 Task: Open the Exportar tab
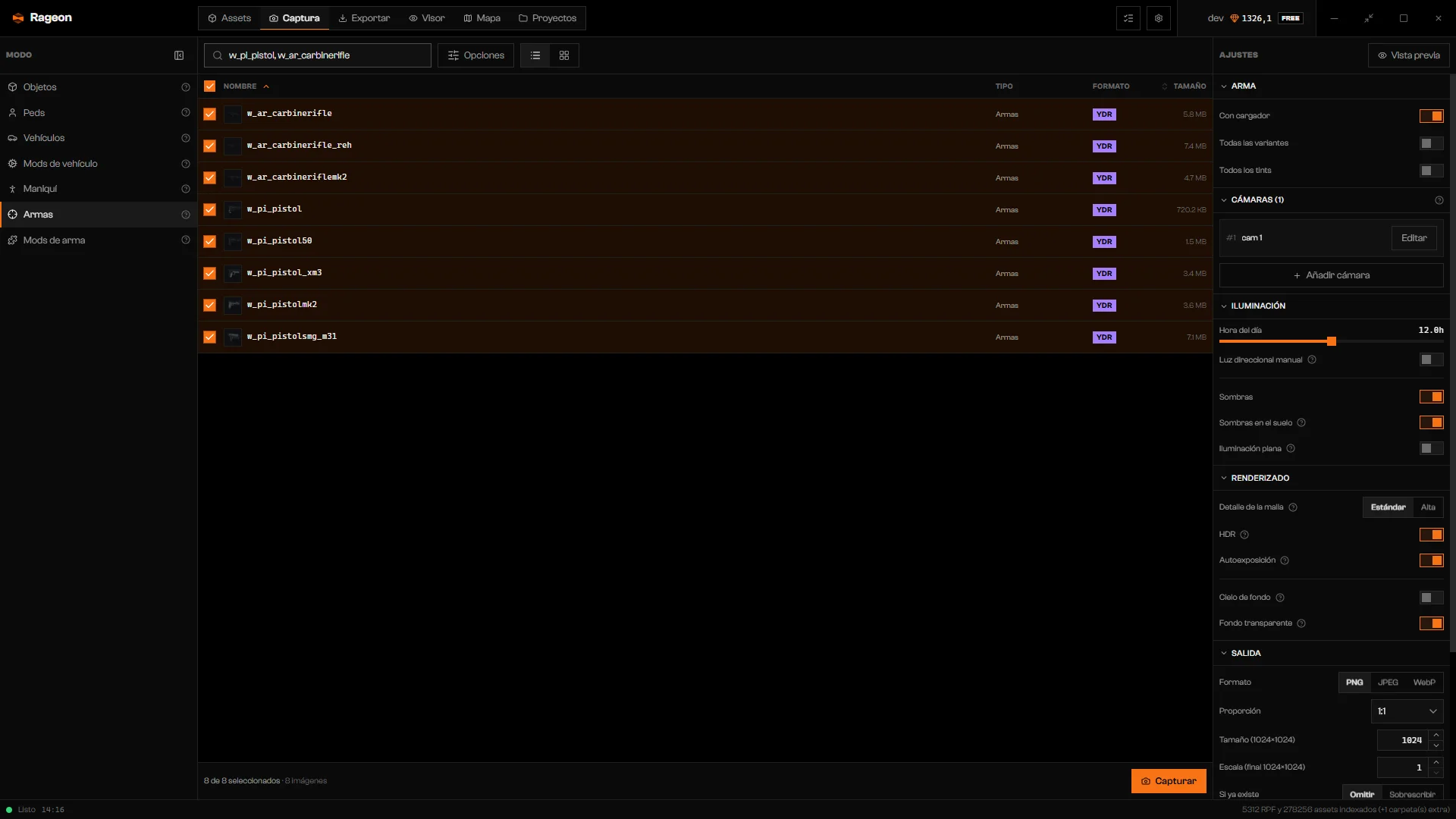pyautogui.click(x=364, y=18)
